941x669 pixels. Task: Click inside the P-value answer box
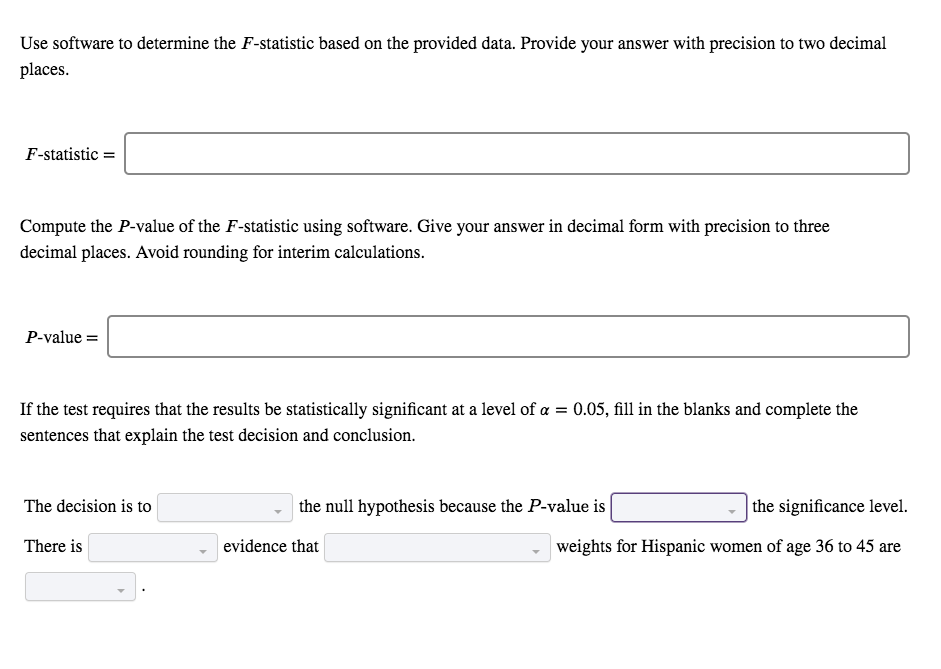[x=510, y=337]
